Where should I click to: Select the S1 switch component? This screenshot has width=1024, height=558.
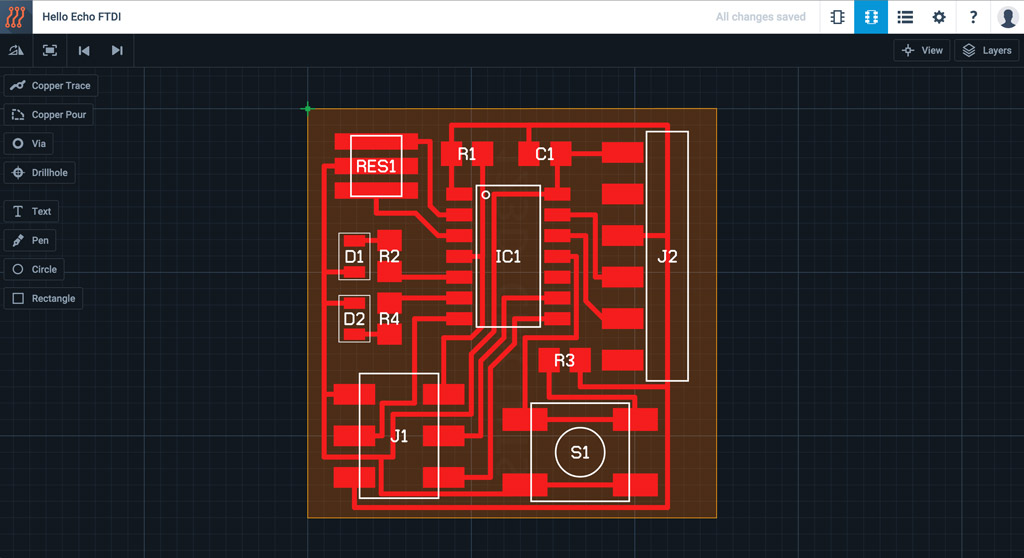[580, 452]
